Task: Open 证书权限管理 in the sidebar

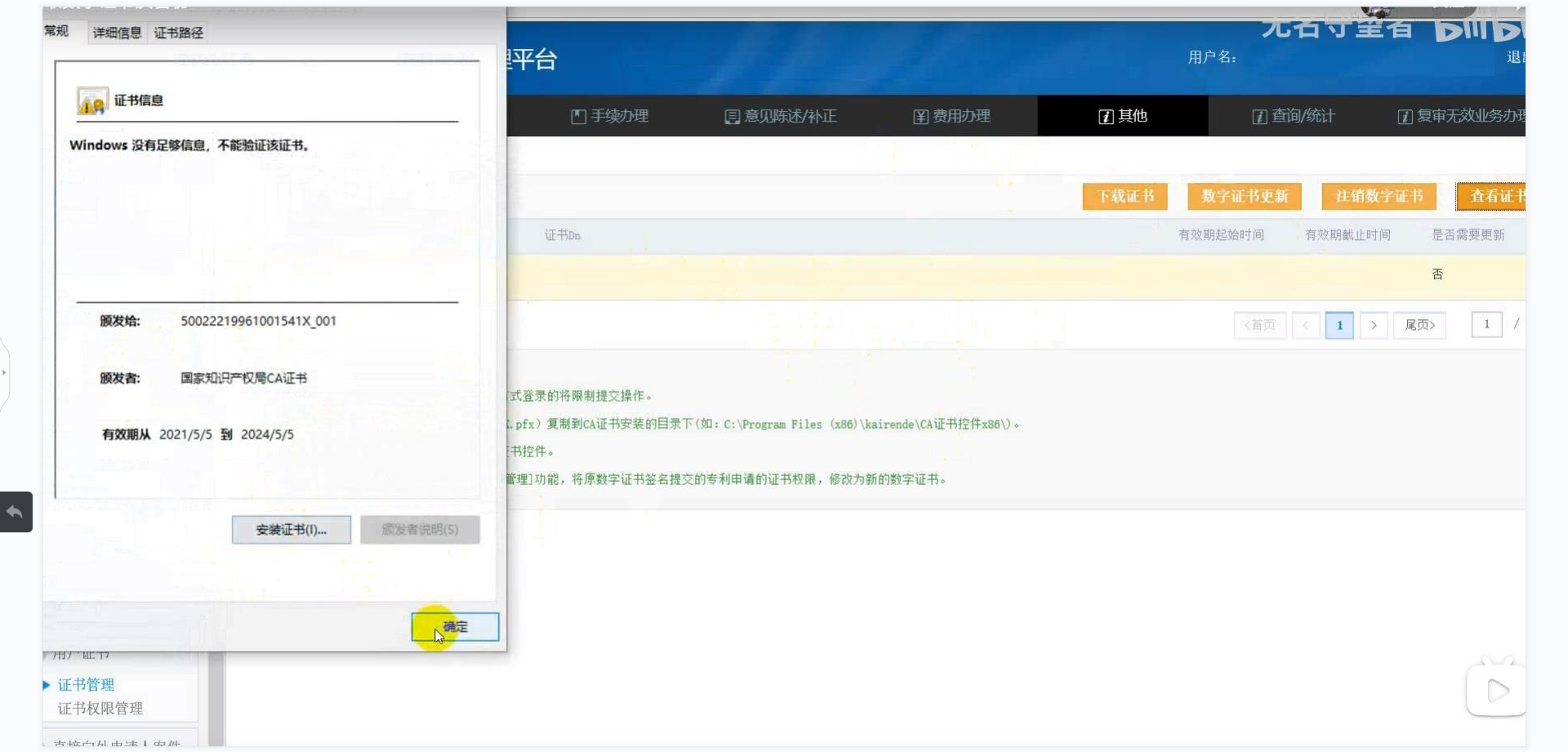Action: coord(100,709)
